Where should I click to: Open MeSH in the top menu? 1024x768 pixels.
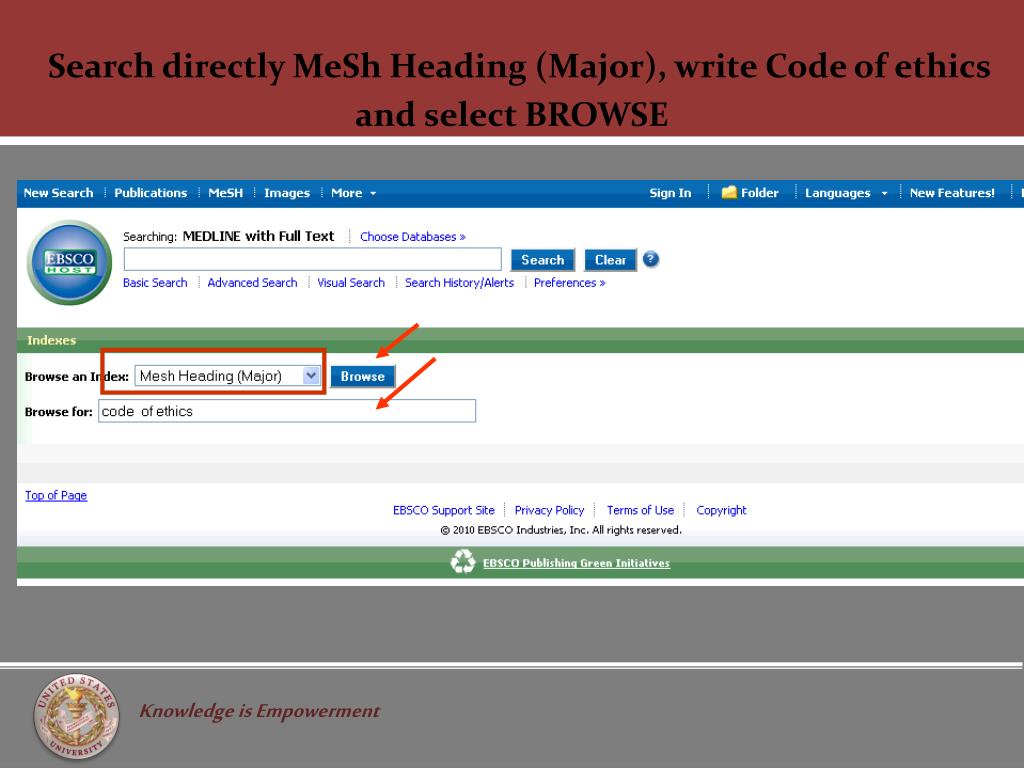coord(225,193)
